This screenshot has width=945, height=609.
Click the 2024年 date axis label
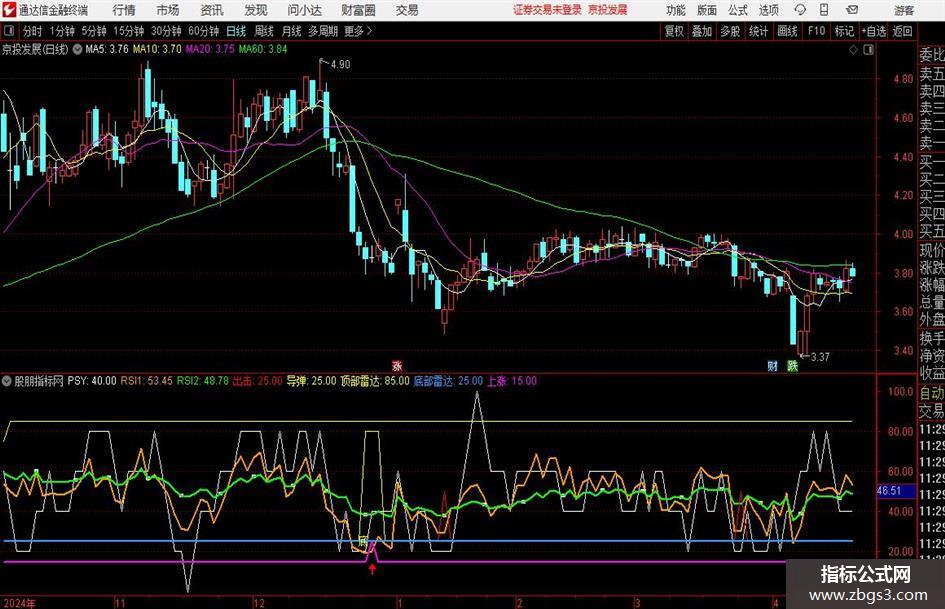[19, 603]
